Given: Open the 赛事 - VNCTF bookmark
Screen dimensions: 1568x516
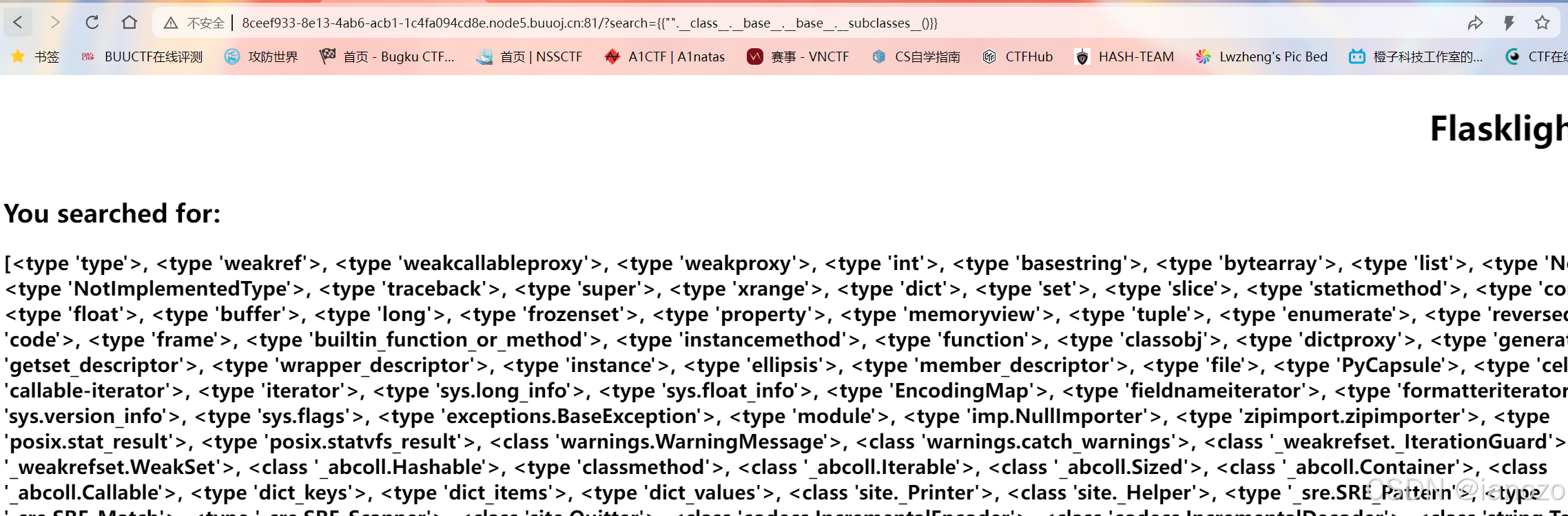Looking at the screenshot, I should [798, 56].
